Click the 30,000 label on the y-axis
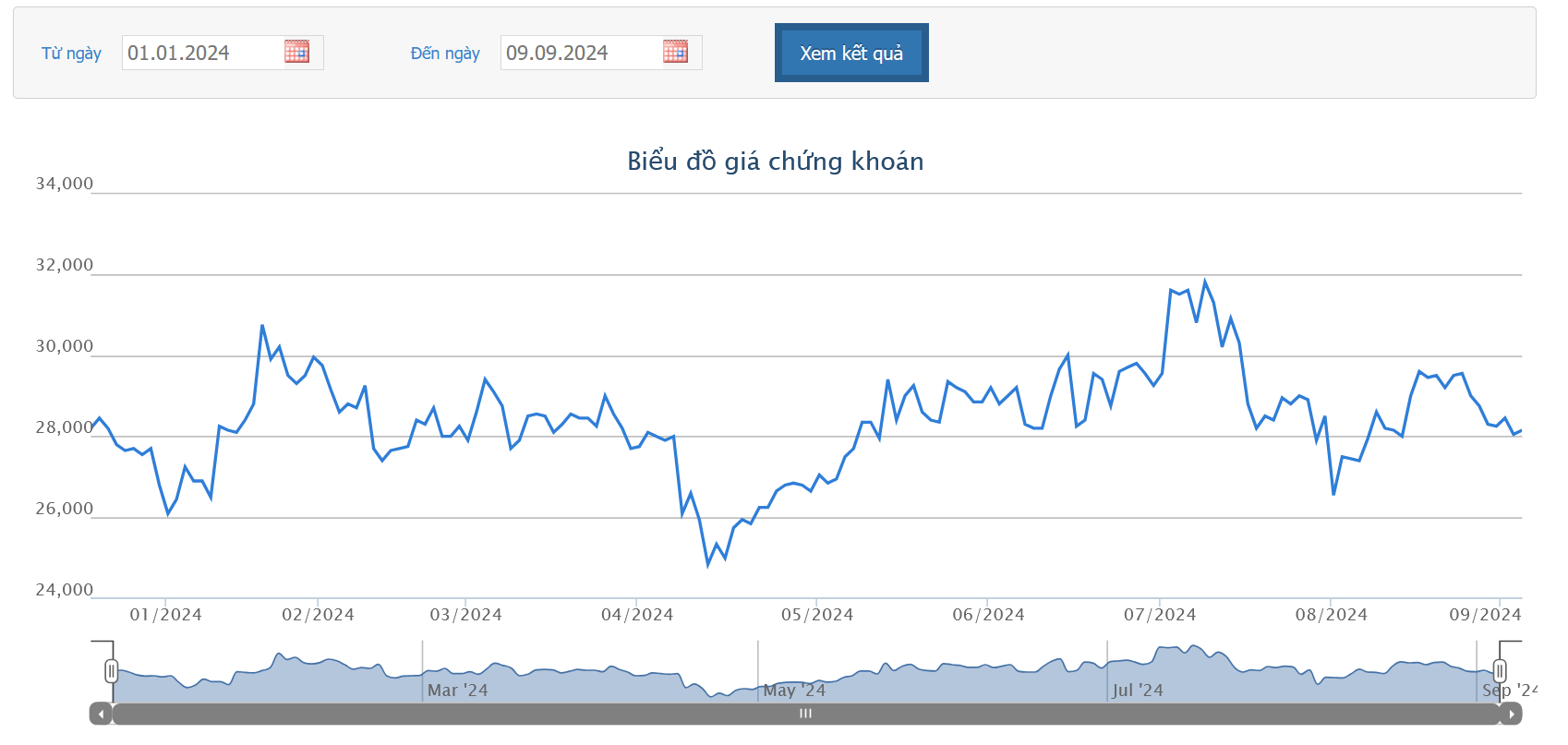Screen dimensions: 1568x745 point(65,346)
